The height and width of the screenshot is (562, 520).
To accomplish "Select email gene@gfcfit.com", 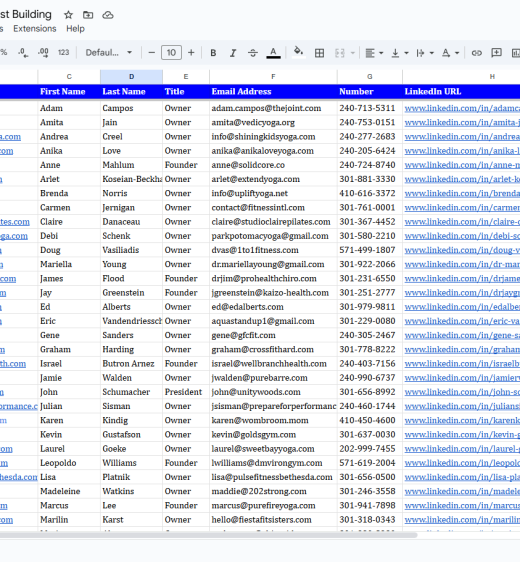I will pyautogui.click(x=273, y=335).
